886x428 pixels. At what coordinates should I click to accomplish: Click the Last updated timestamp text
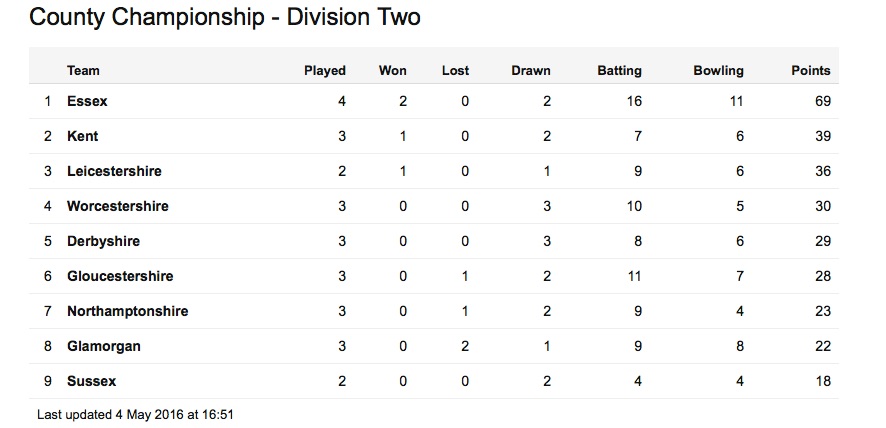(x=135, y=414)
